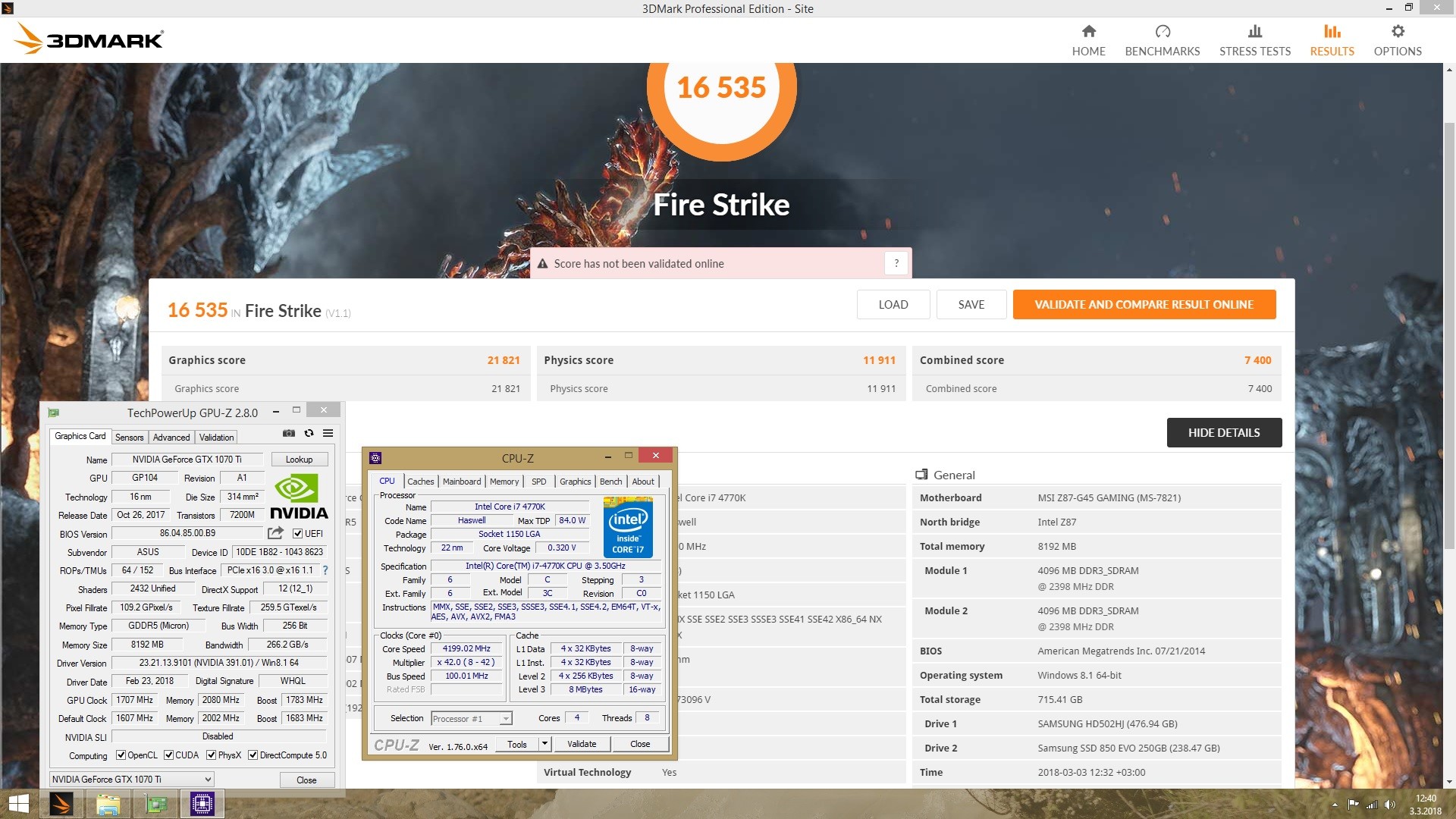
Task: Toggle the DirectCompute 5.0 checkbox
Action: (x=253, y=755)
